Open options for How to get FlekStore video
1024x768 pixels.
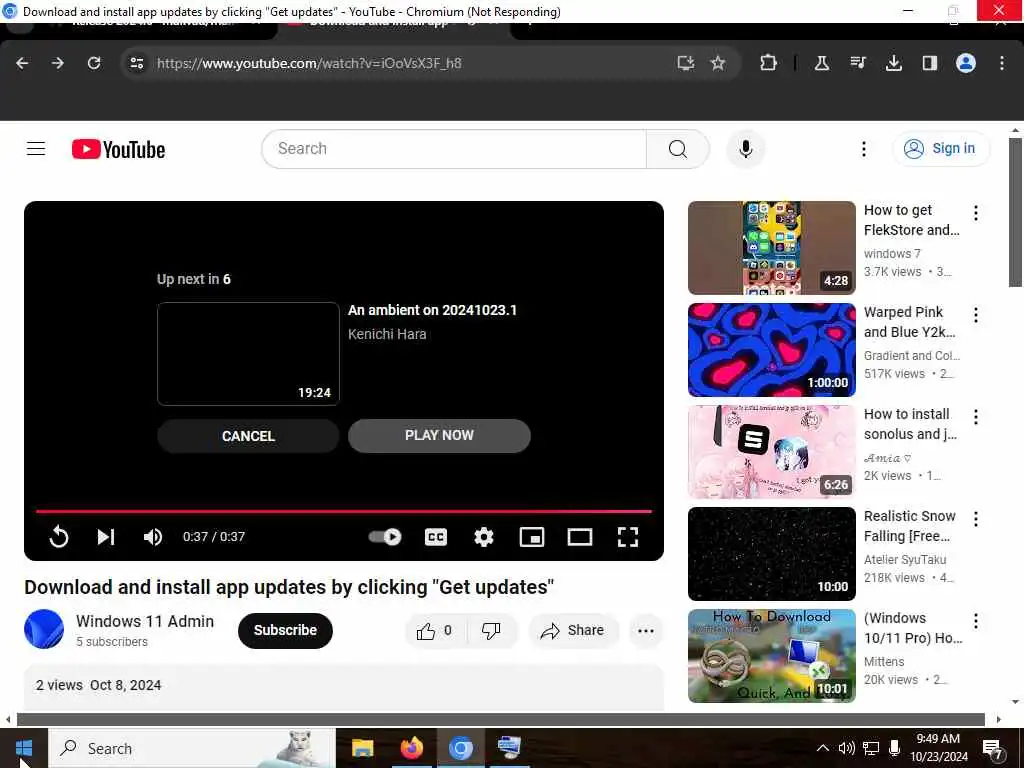[976, 213]
